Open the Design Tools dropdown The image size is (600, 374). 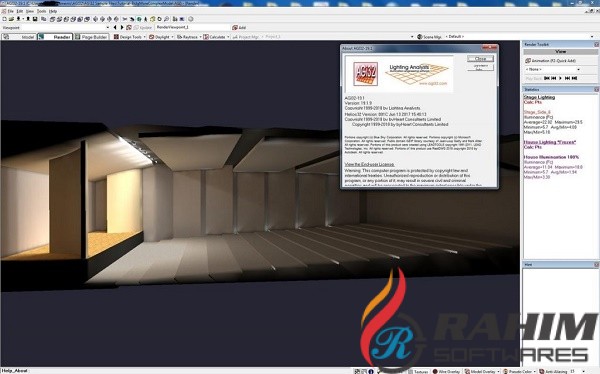(x=144, y=37)
